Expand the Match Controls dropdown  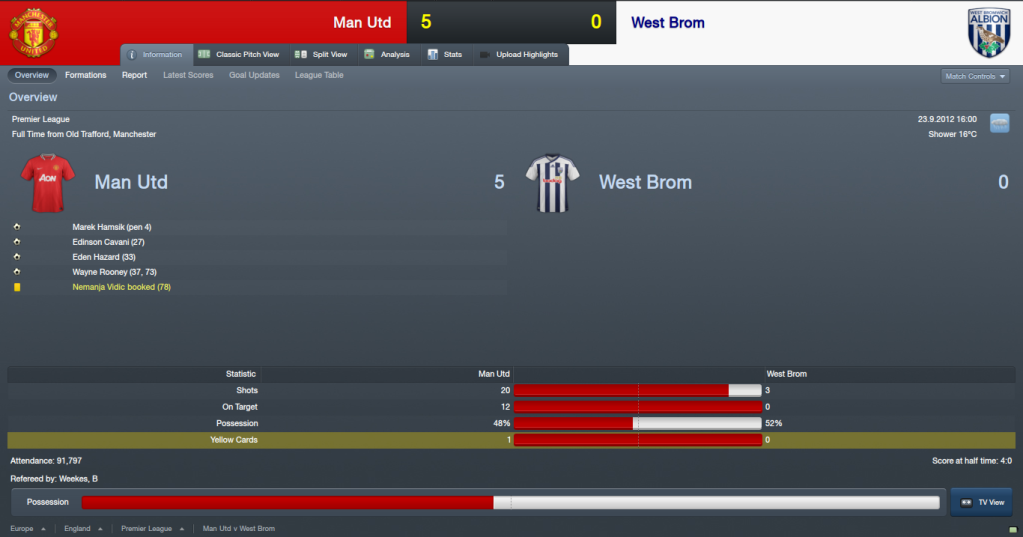975,76
